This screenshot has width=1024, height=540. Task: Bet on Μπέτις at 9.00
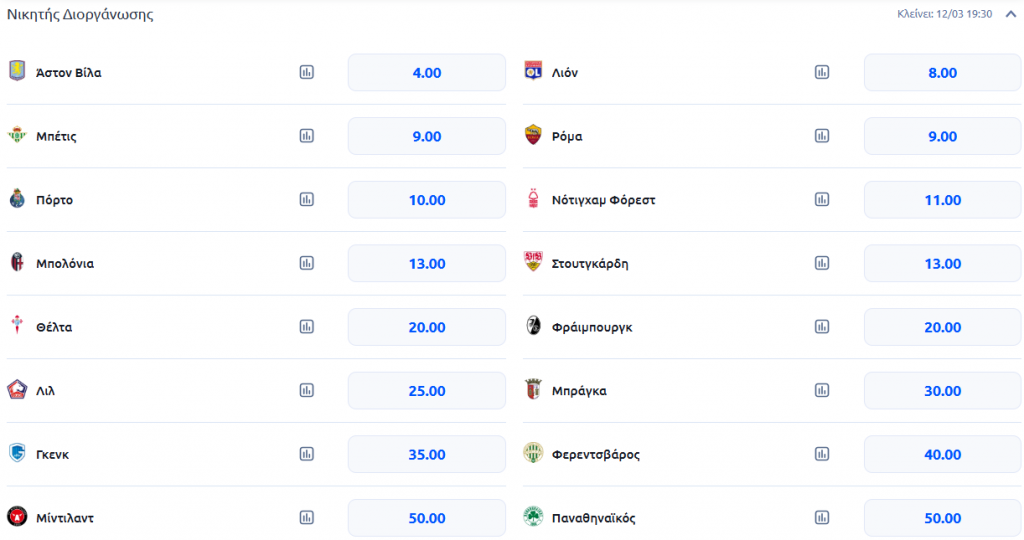[427, 136]
